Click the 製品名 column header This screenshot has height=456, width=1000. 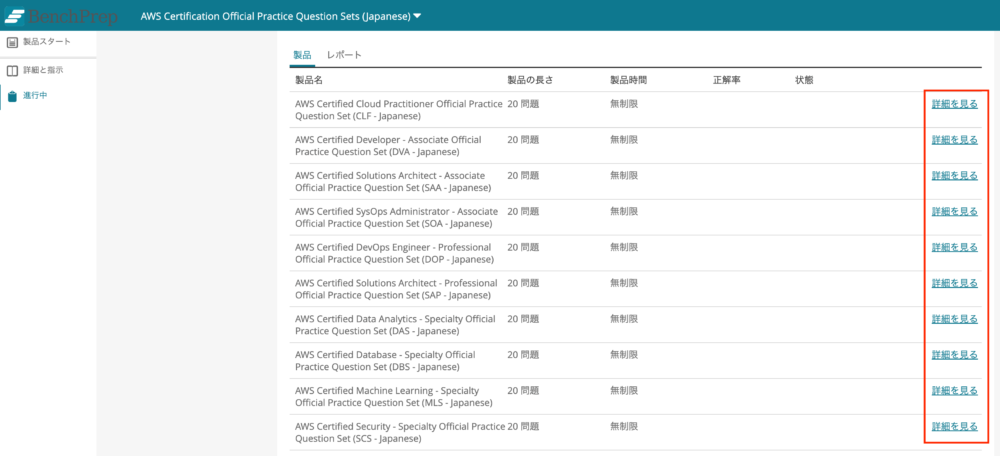[x=309, y=80]
